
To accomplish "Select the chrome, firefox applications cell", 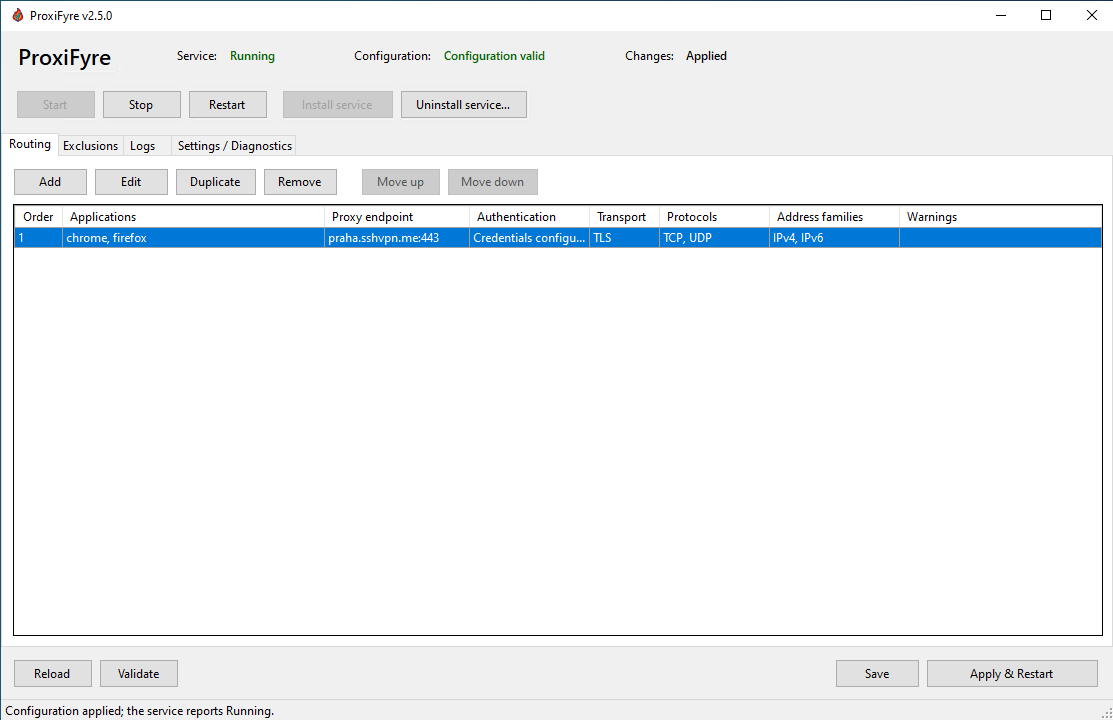I will pos(193,238).
